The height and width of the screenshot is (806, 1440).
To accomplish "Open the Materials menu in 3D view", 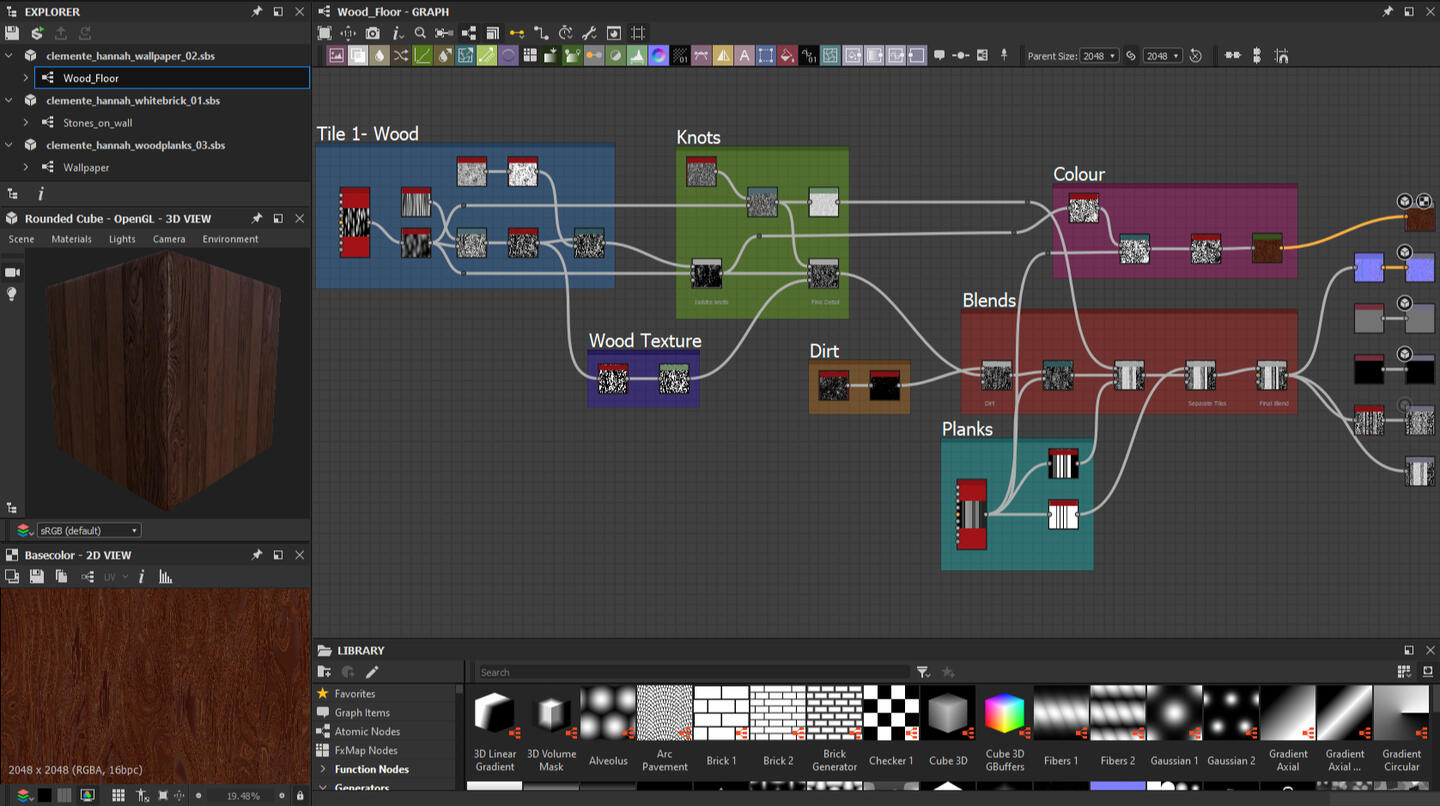I will (71, 239).
